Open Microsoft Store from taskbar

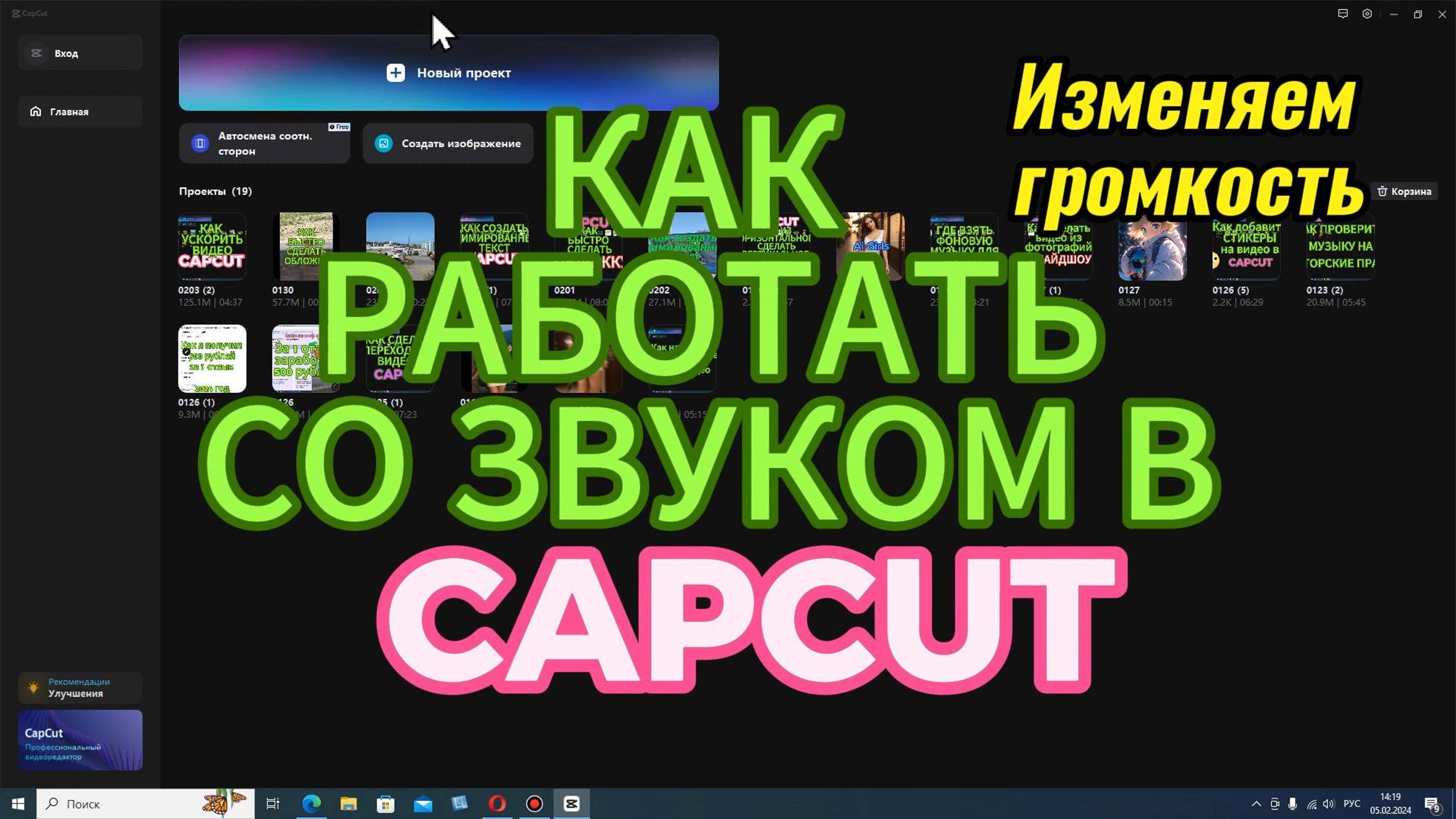click(x=386, y=804)
